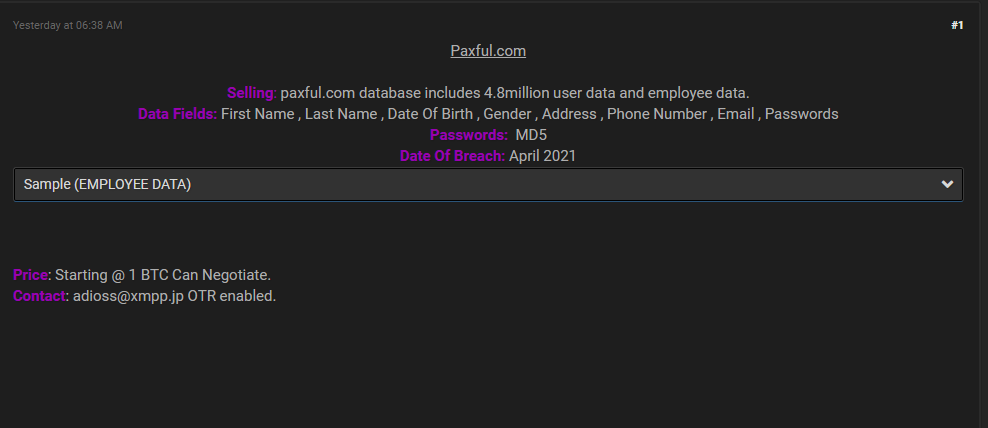Expand the chevron arrow on Sample bar
988x428 pixels.
(946, 184)
